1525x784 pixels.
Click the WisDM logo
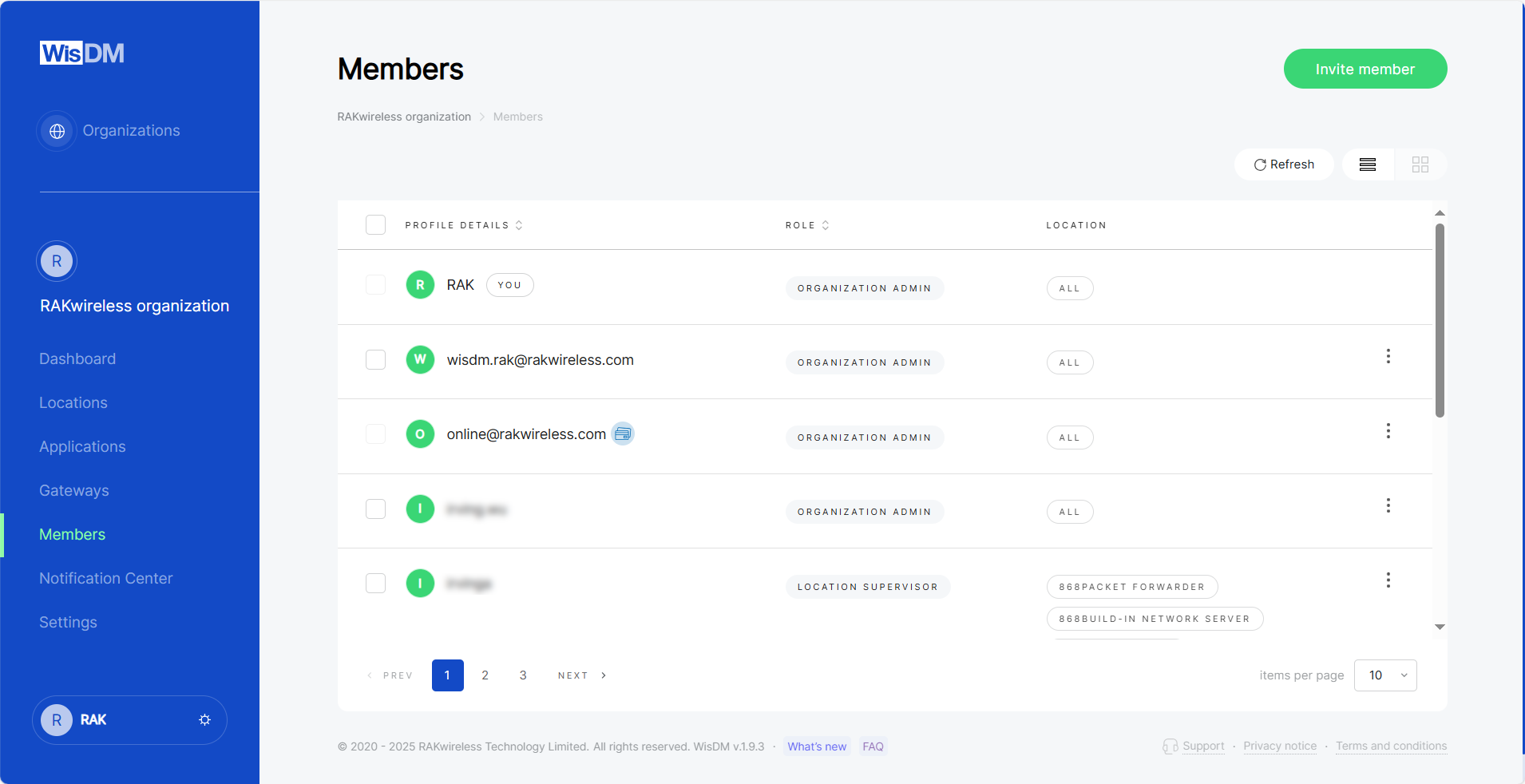click(x=81, y=53)
